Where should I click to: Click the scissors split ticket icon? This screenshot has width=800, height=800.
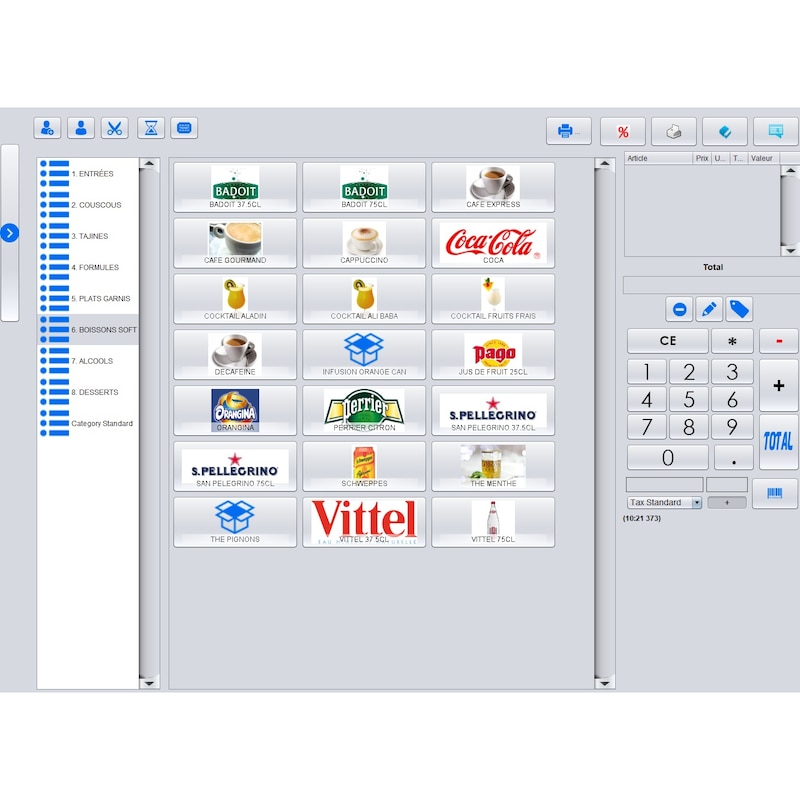click(x=115, y=128)
